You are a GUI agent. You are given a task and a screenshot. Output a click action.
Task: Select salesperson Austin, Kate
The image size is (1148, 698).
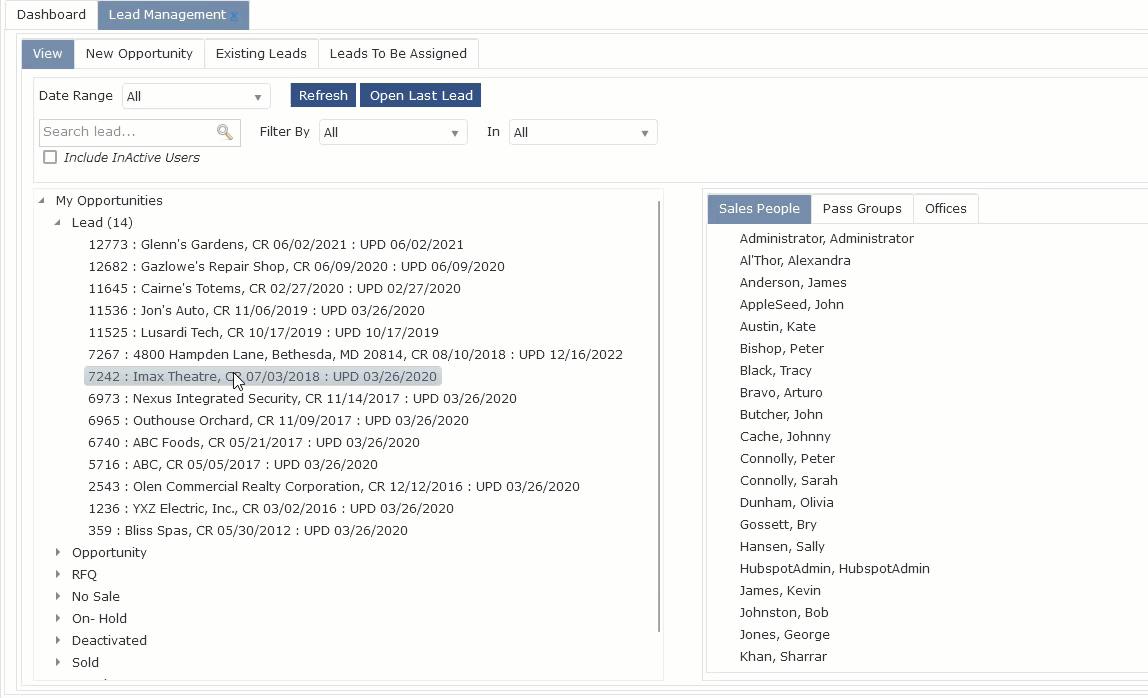[x=778, y=327]
